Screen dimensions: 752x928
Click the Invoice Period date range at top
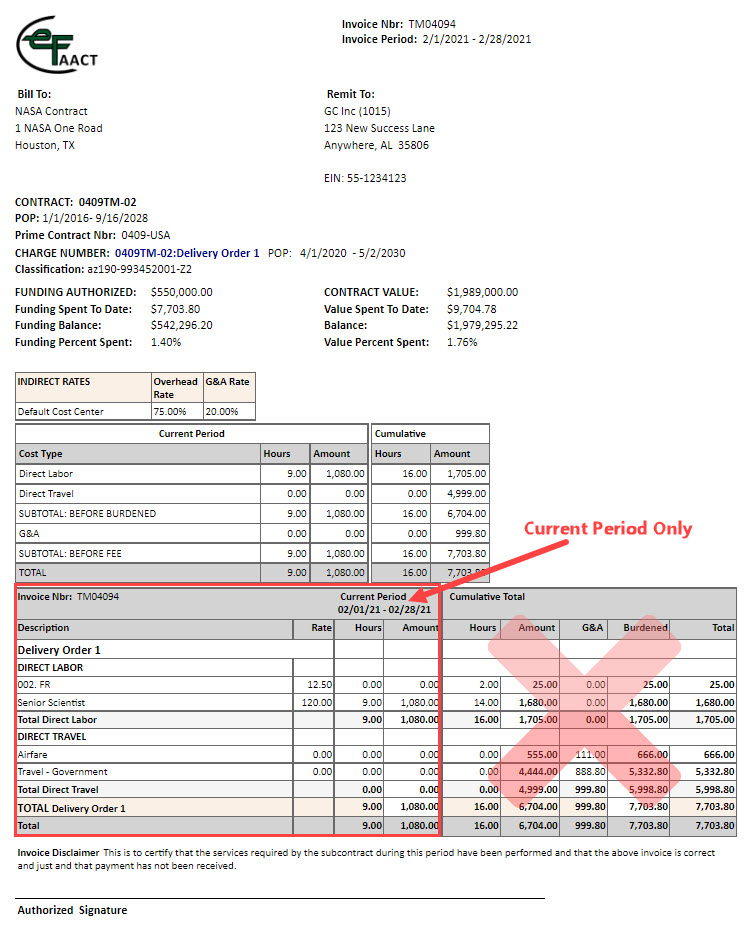pos(476,40)
